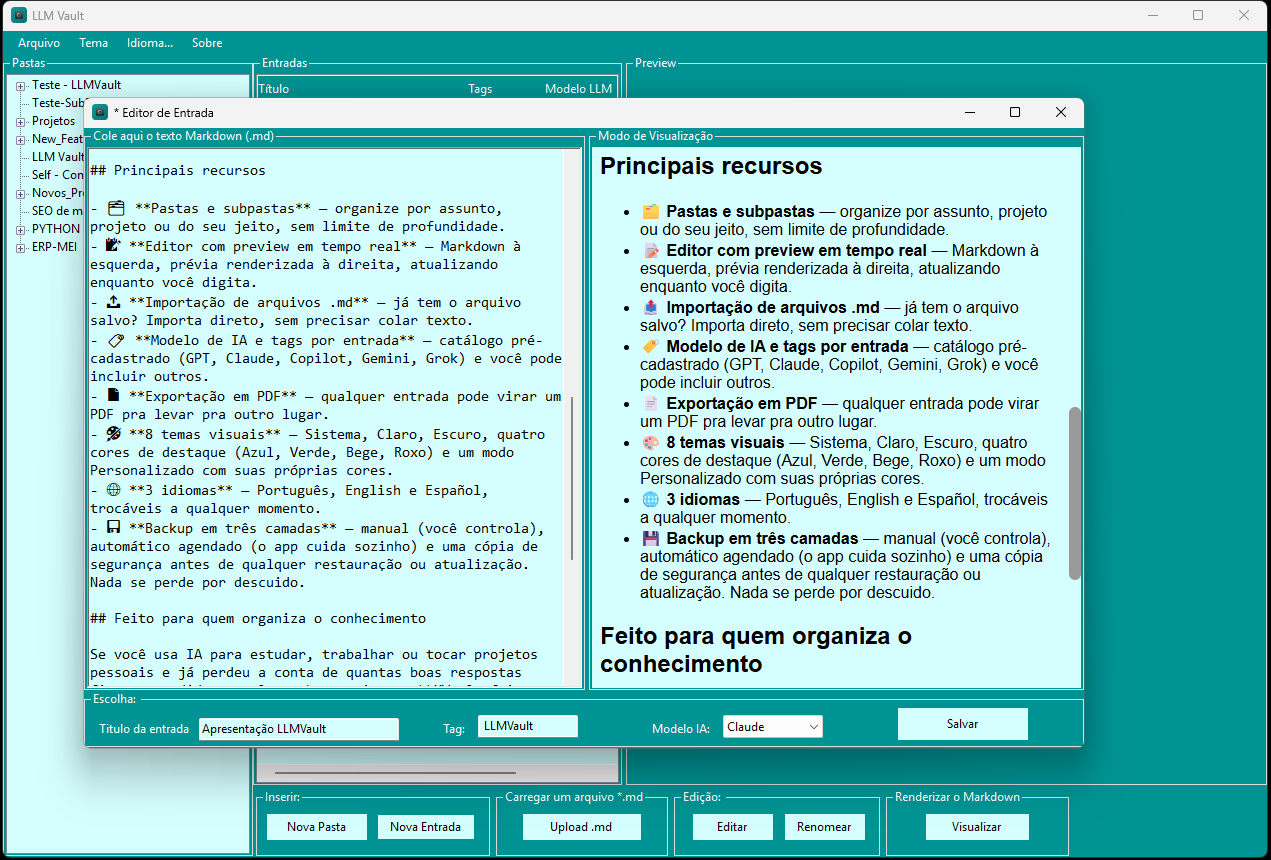Click the Titulo da entrada input field
1271x860 pixels.
click(299, 729)
